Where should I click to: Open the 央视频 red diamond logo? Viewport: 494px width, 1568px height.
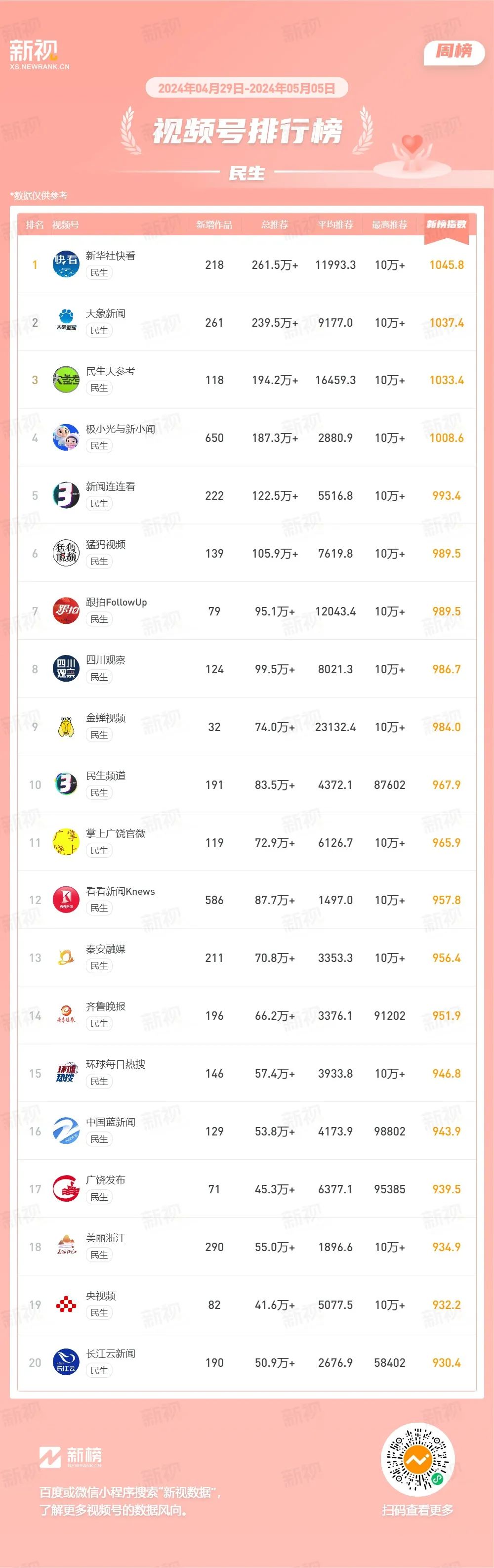(x=66, y=1305)
